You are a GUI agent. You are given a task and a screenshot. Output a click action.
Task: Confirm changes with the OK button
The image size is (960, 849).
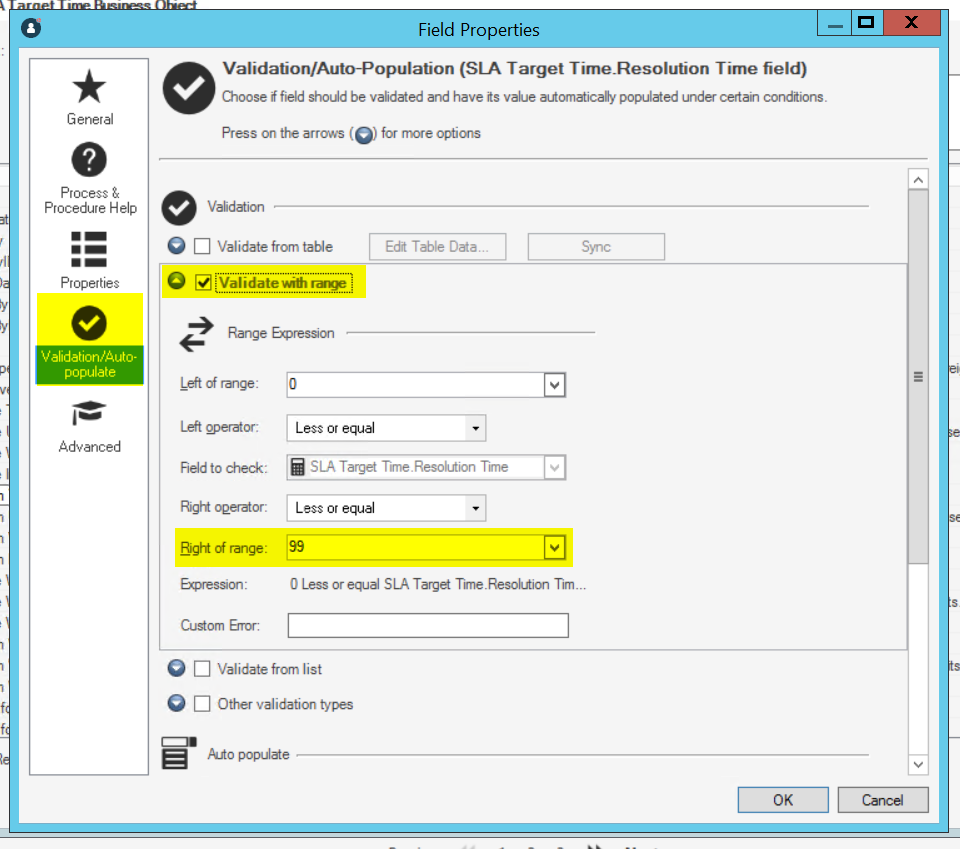782,799
